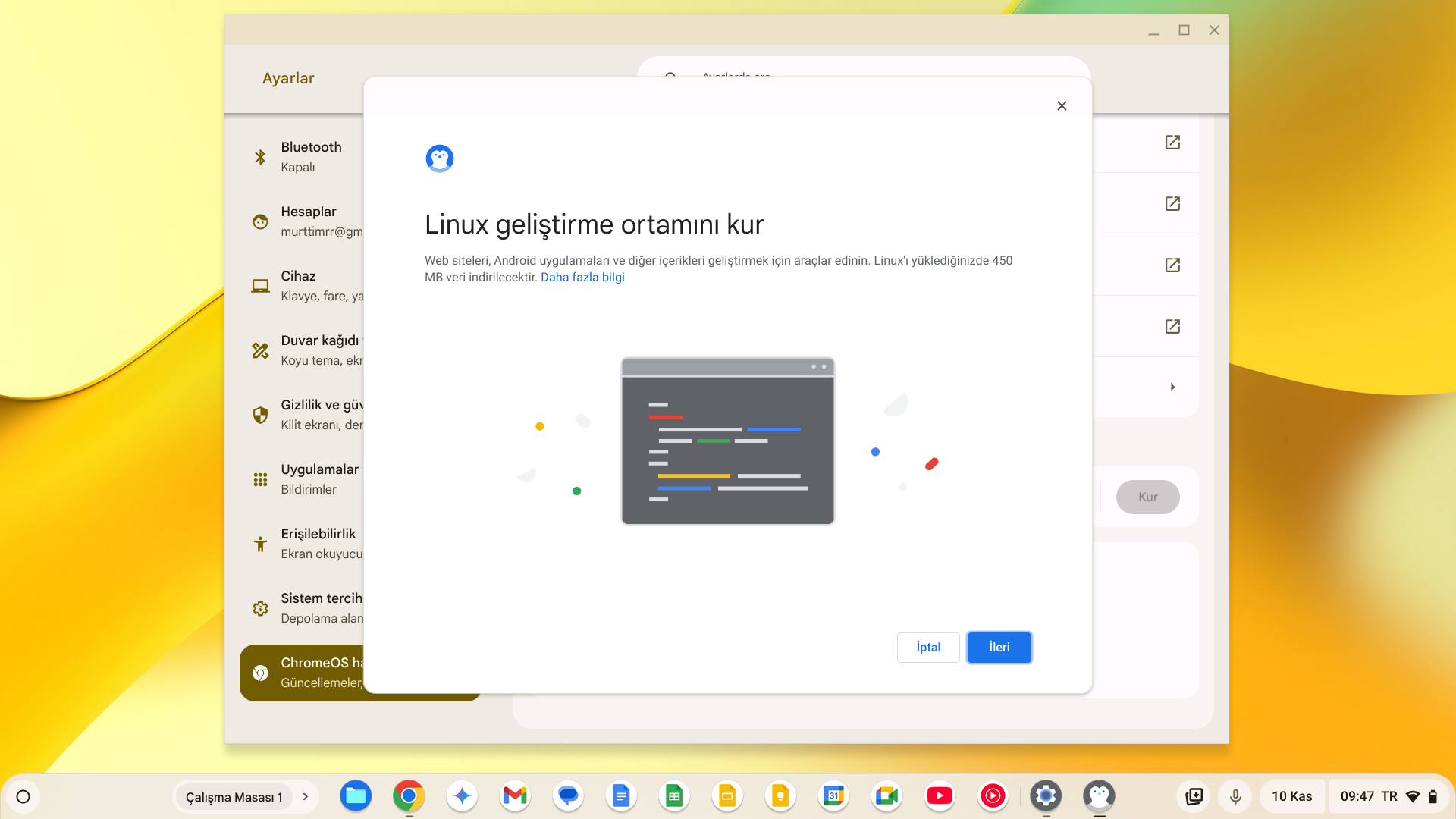Click the fourth external-link icon in Settings
The height and width of the screenshot is (819, 1456).
[1172, 327]
